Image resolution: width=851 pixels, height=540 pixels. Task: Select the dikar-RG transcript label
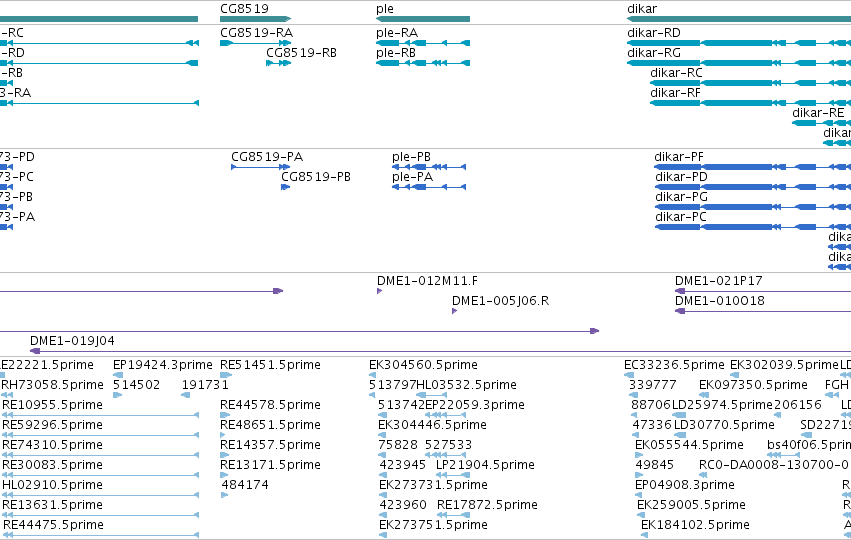click(654, 53)
